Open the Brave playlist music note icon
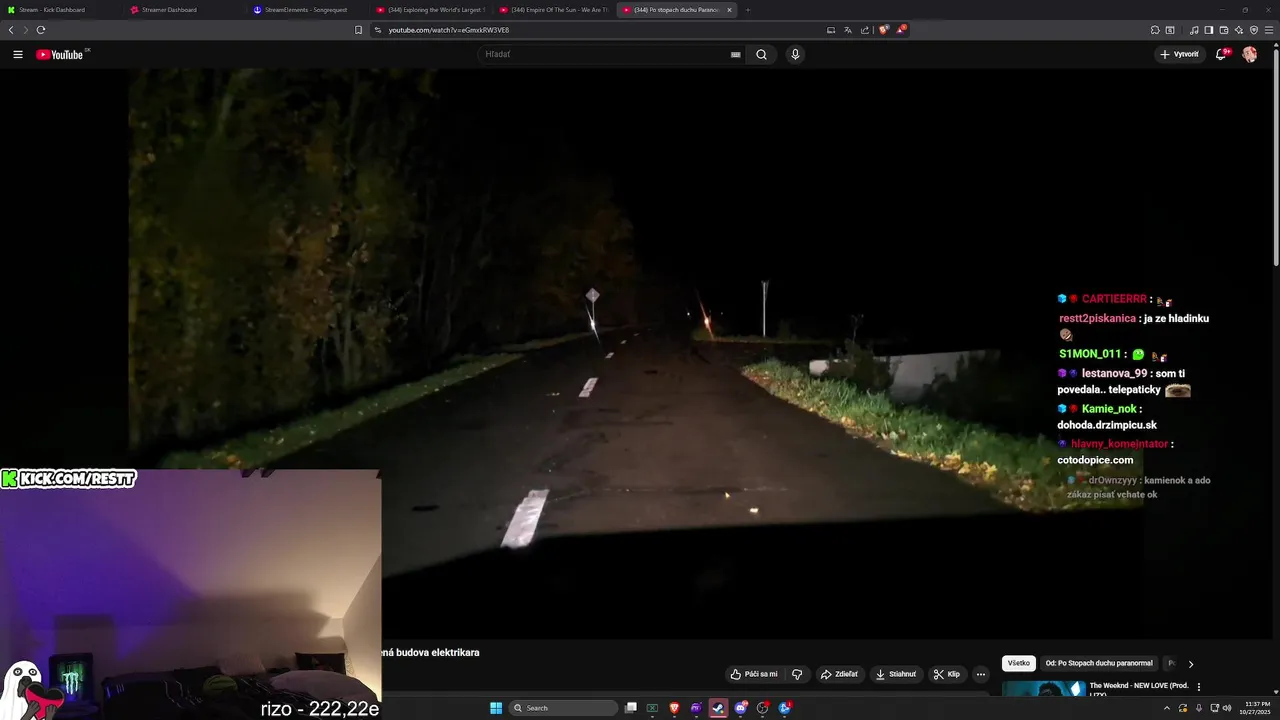Screen dimensions: 1280x720 tap(1194, 30)
